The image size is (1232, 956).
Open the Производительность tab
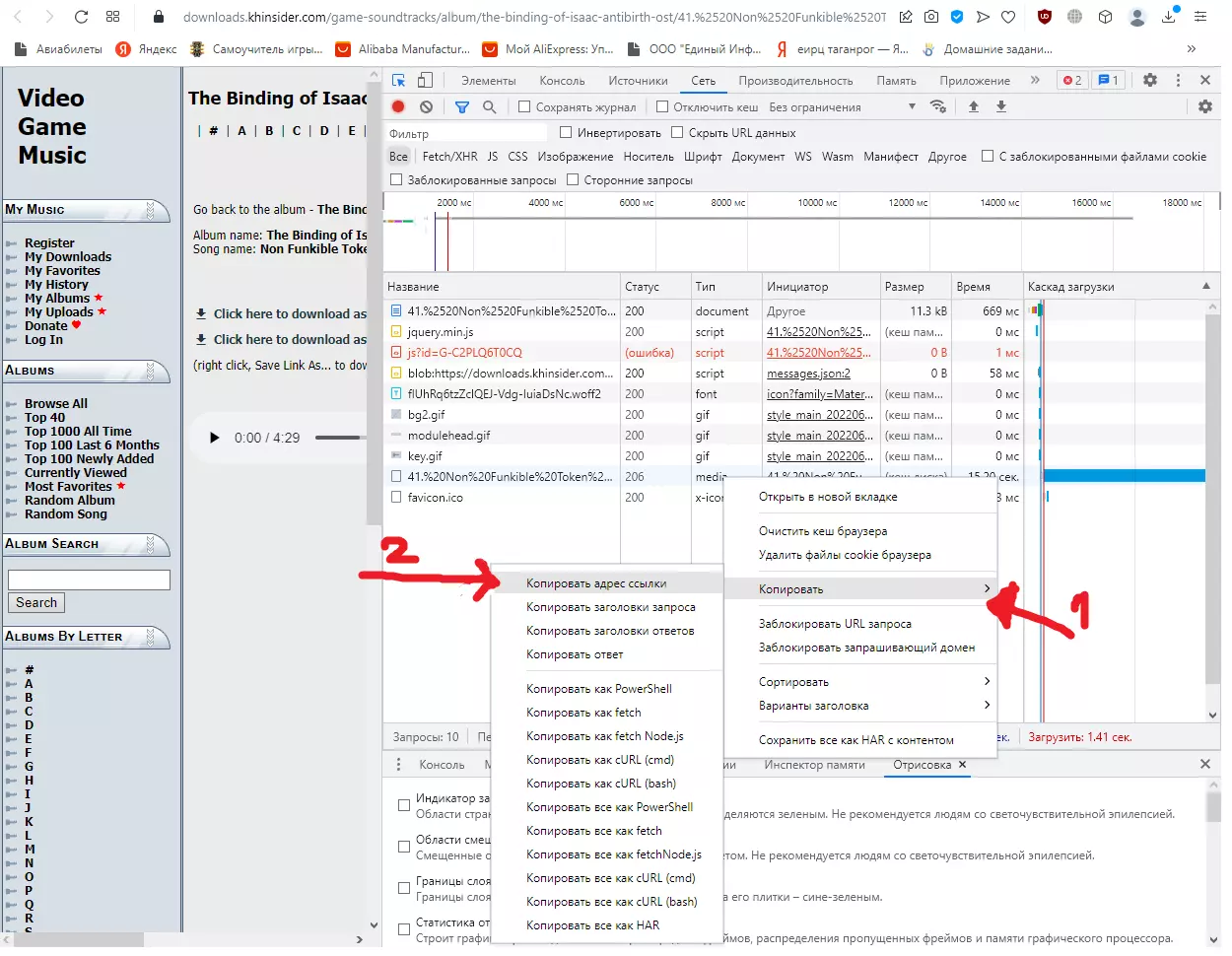point(795,81)
